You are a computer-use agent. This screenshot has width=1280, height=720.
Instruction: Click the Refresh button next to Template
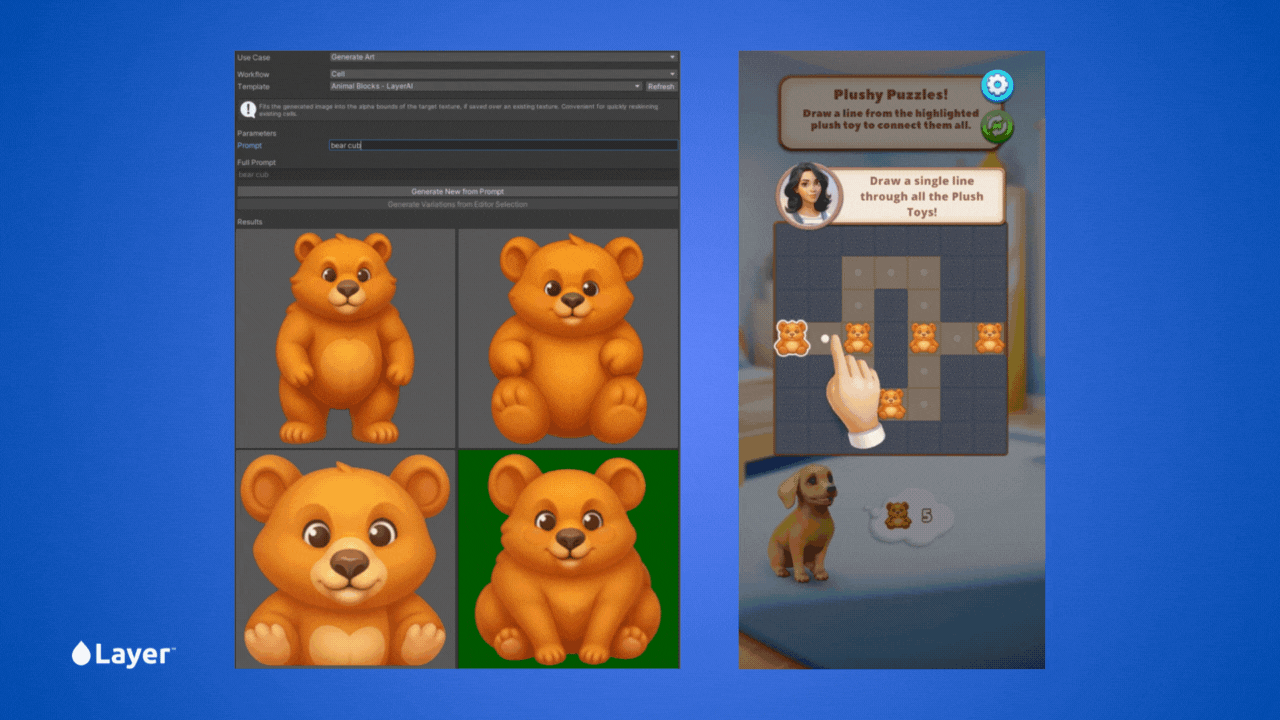(661, 87)
